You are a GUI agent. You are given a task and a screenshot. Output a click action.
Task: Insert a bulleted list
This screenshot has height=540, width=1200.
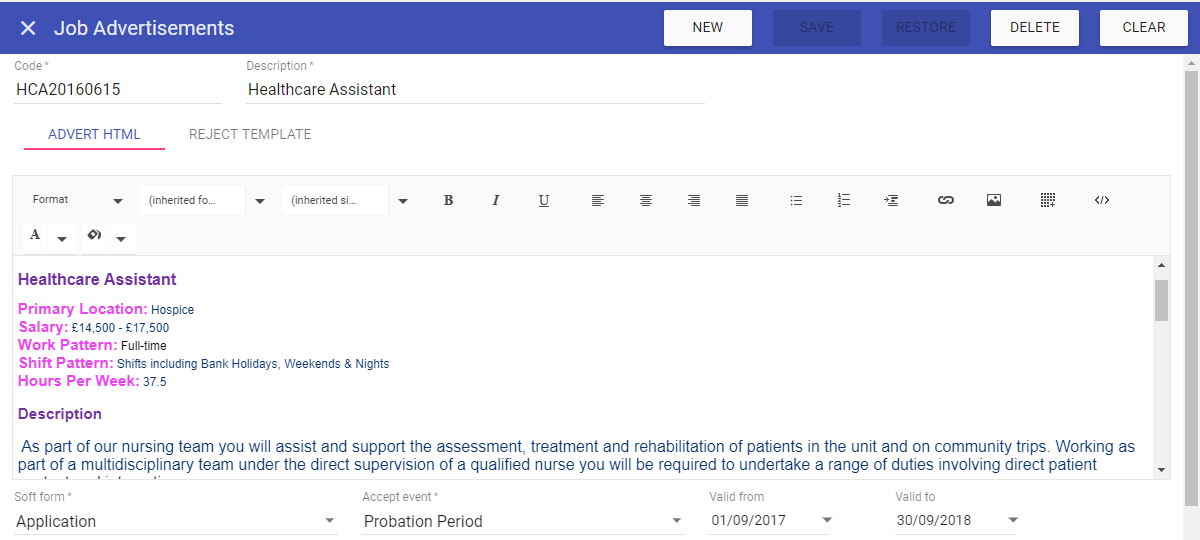(796, 200)
